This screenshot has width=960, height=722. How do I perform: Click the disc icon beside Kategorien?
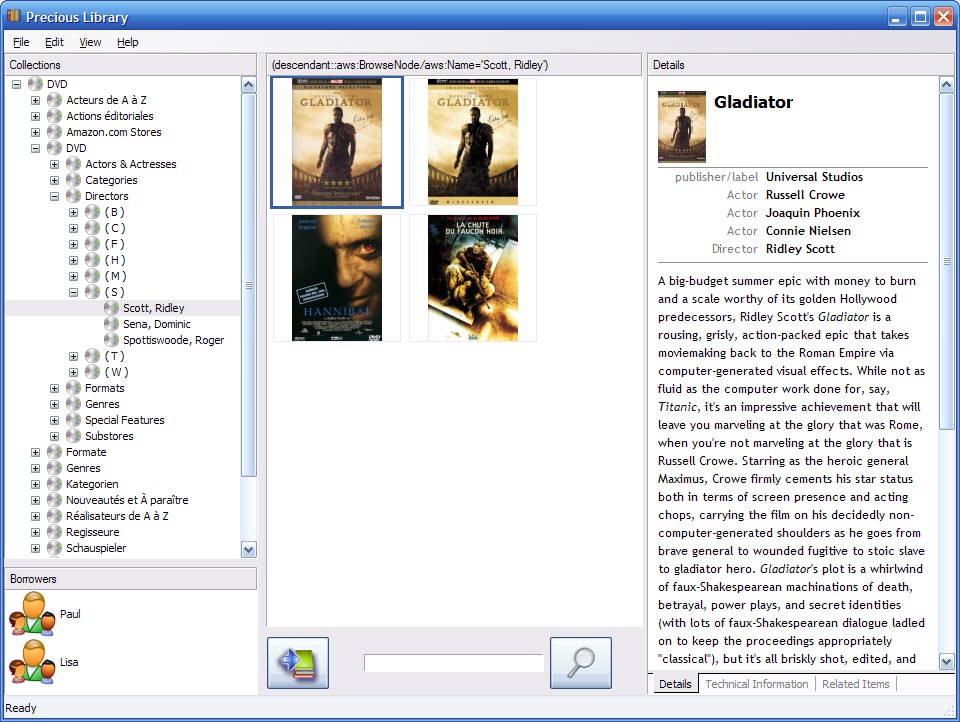point(54,484)
